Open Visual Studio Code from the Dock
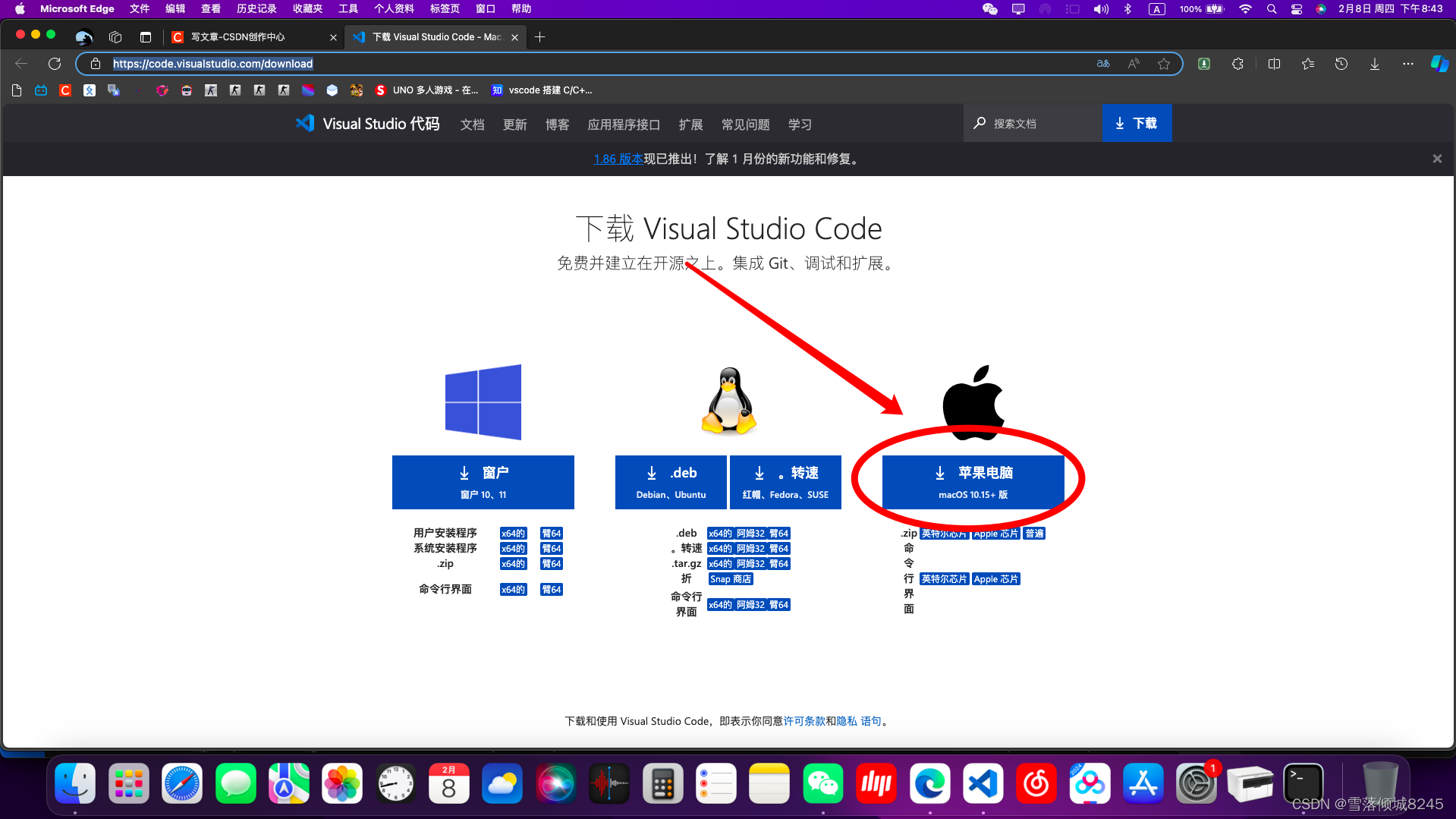This screenshot has width=1456, height=819. 983,783
